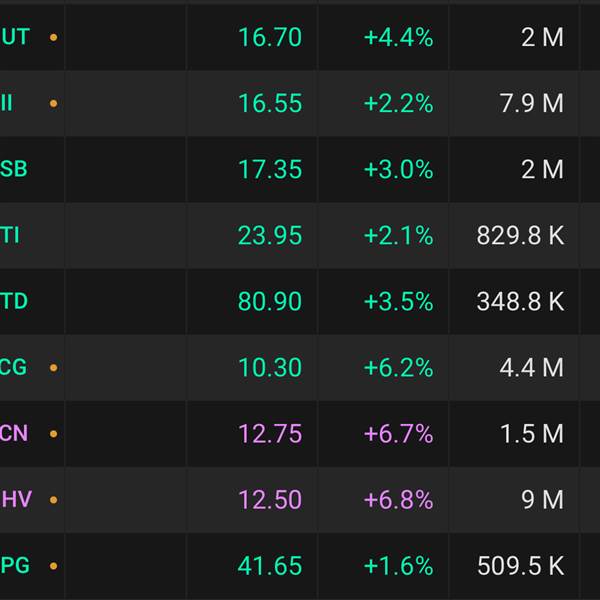The height and width of the screenshot is (600, 600).
Task: Click the +3.0% change value
Action: click(x=398, y=170)
